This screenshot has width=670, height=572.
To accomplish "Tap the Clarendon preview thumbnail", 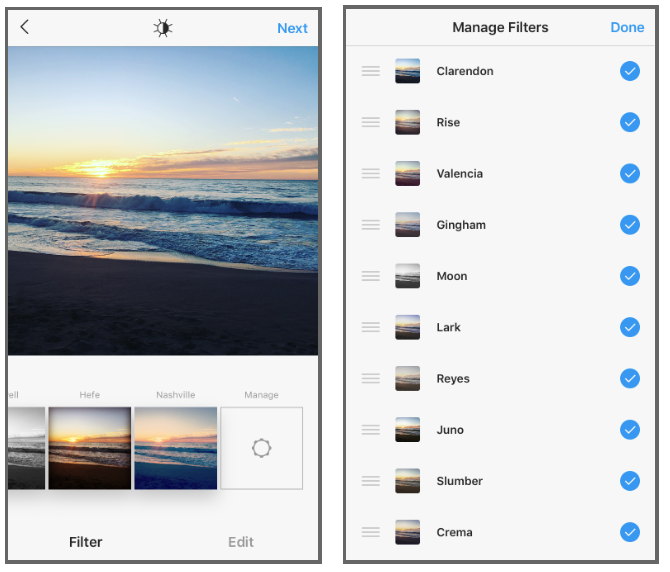I will [407, 71].
